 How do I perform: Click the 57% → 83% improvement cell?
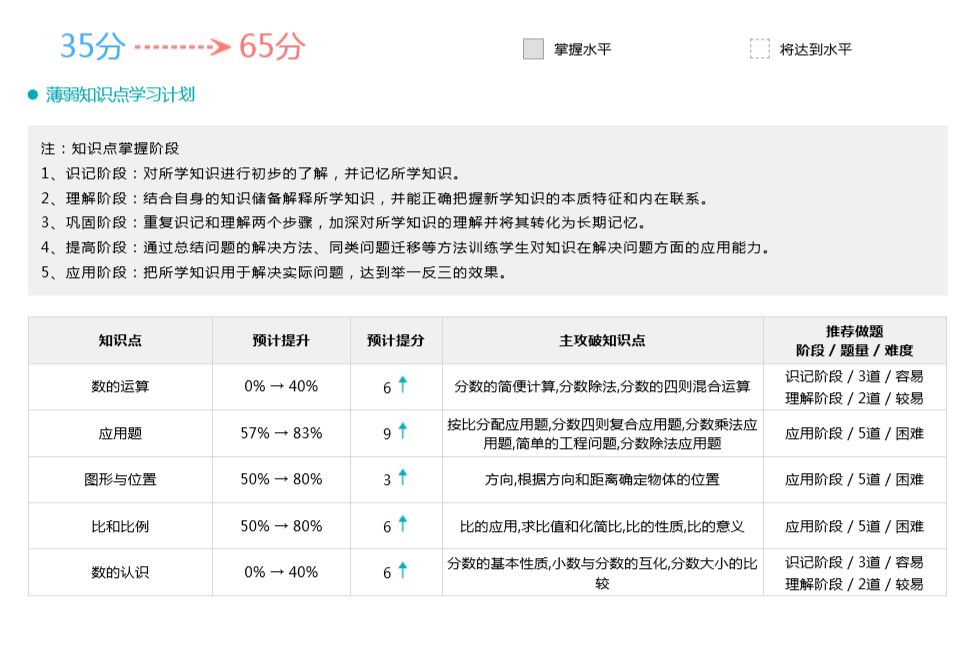281,433
